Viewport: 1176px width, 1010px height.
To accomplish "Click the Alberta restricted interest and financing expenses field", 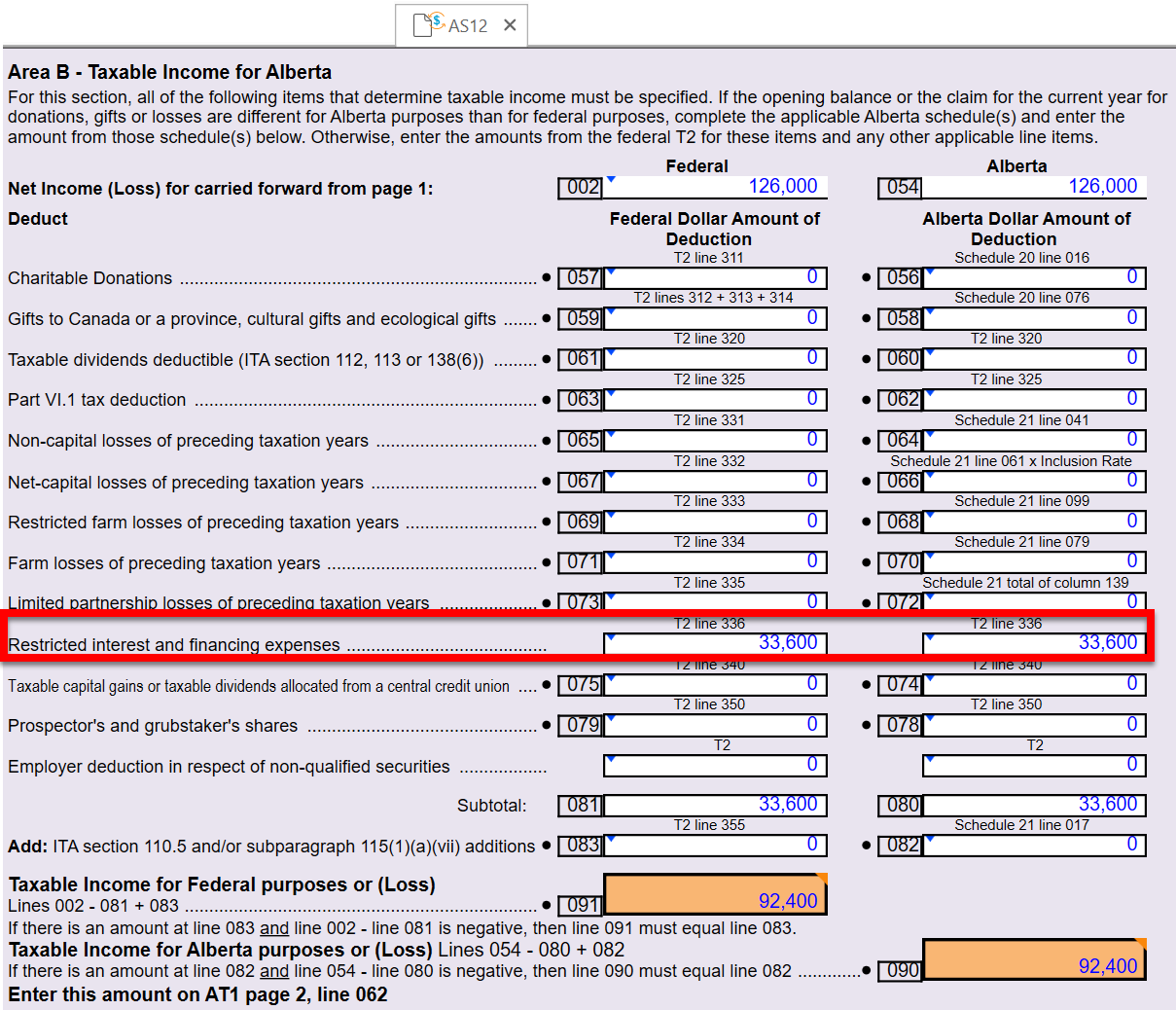I will pyautogui.click(x=1034, y=643).
